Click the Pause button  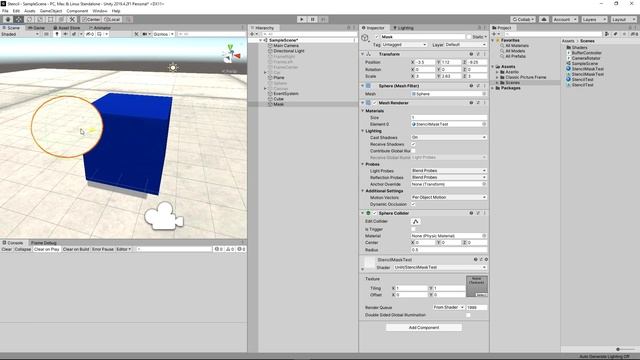(x=313, y=19)
